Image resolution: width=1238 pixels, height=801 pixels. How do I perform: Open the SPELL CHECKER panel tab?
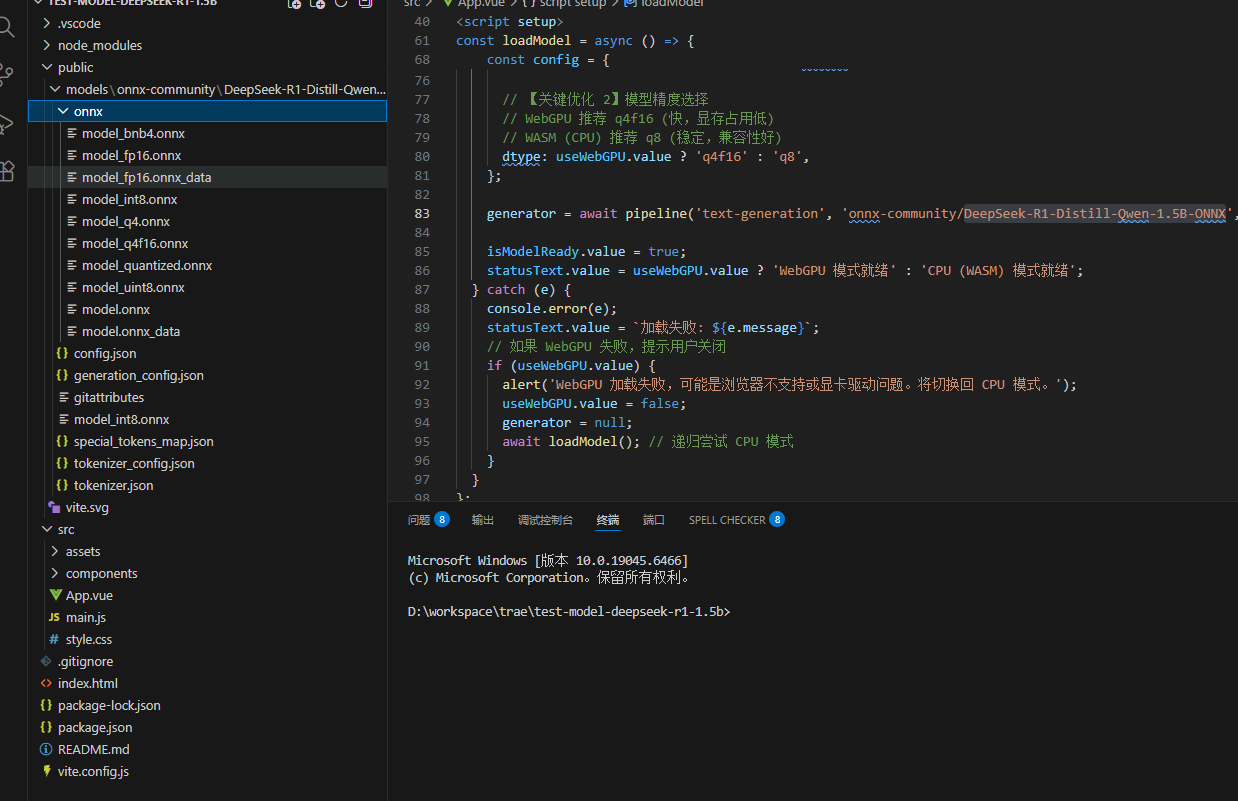click(x=726, y=520)
